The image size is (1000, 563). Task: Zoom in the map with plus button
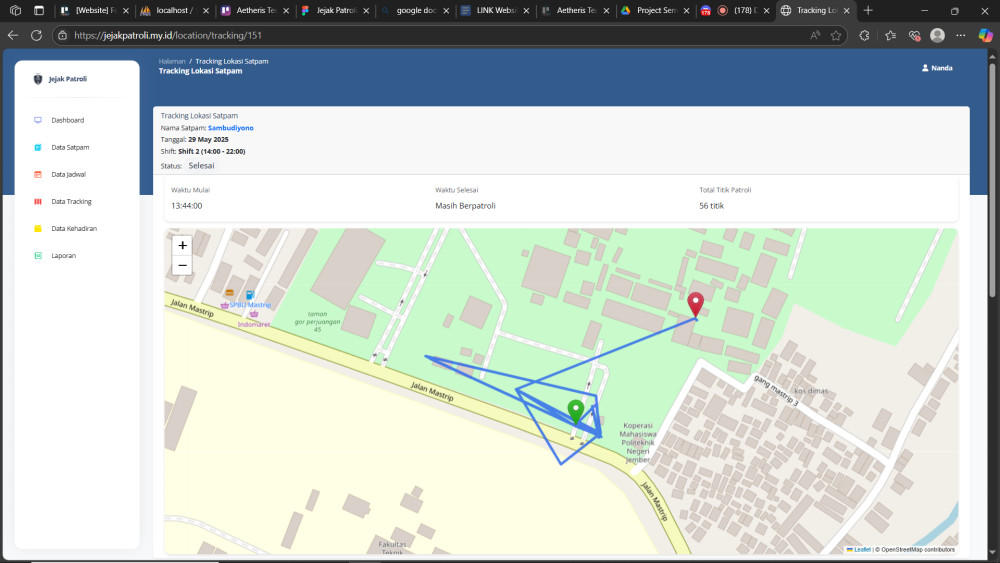(182, 245)
